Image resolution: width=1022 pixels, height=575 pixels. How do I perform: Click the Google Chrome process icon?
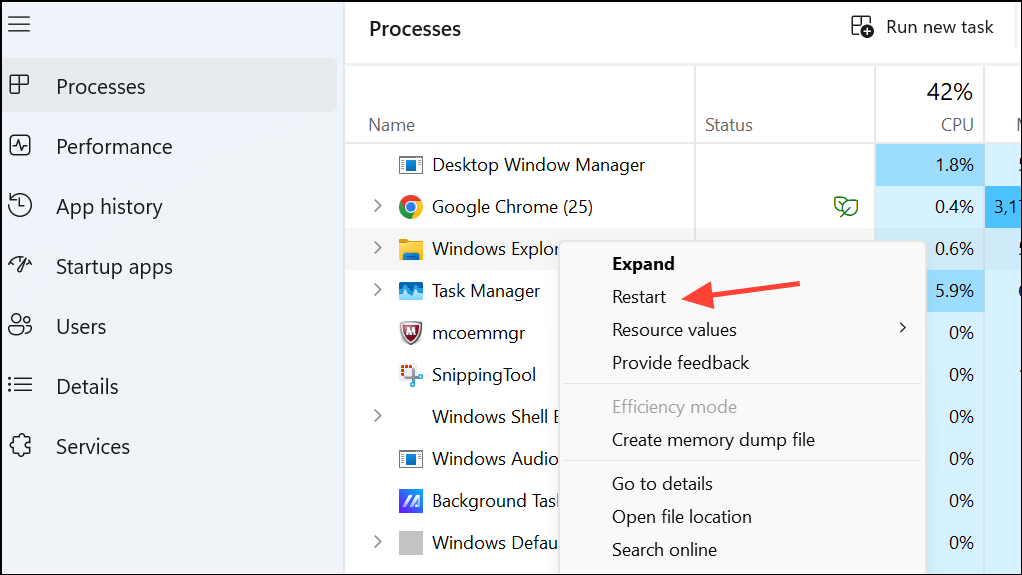(410, 207)
